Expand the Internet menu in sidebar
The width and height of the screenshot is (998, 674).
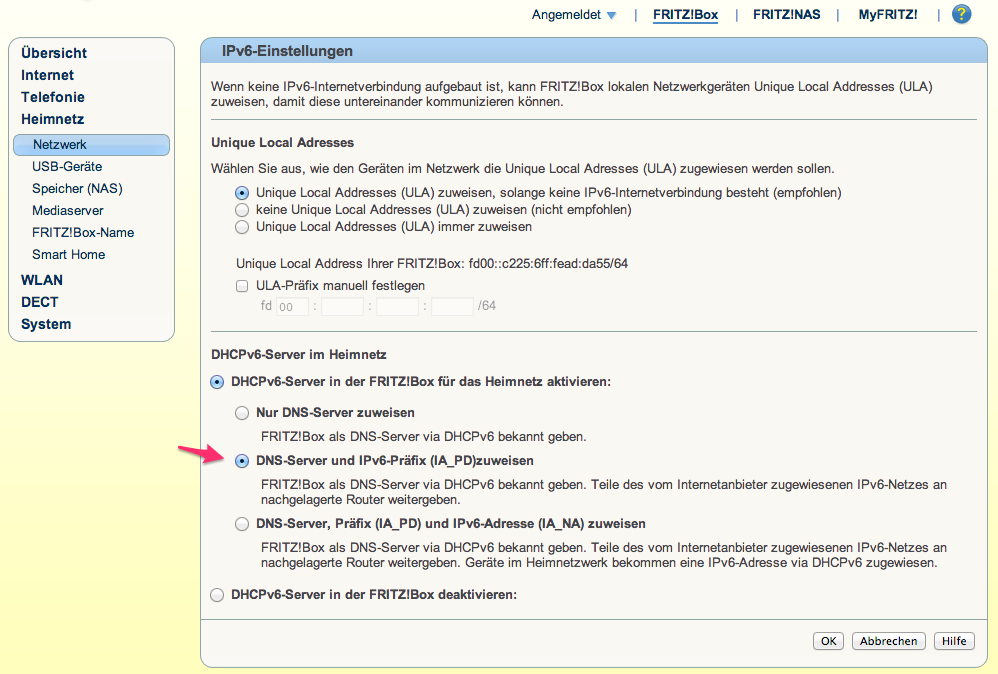click(47, 75)
